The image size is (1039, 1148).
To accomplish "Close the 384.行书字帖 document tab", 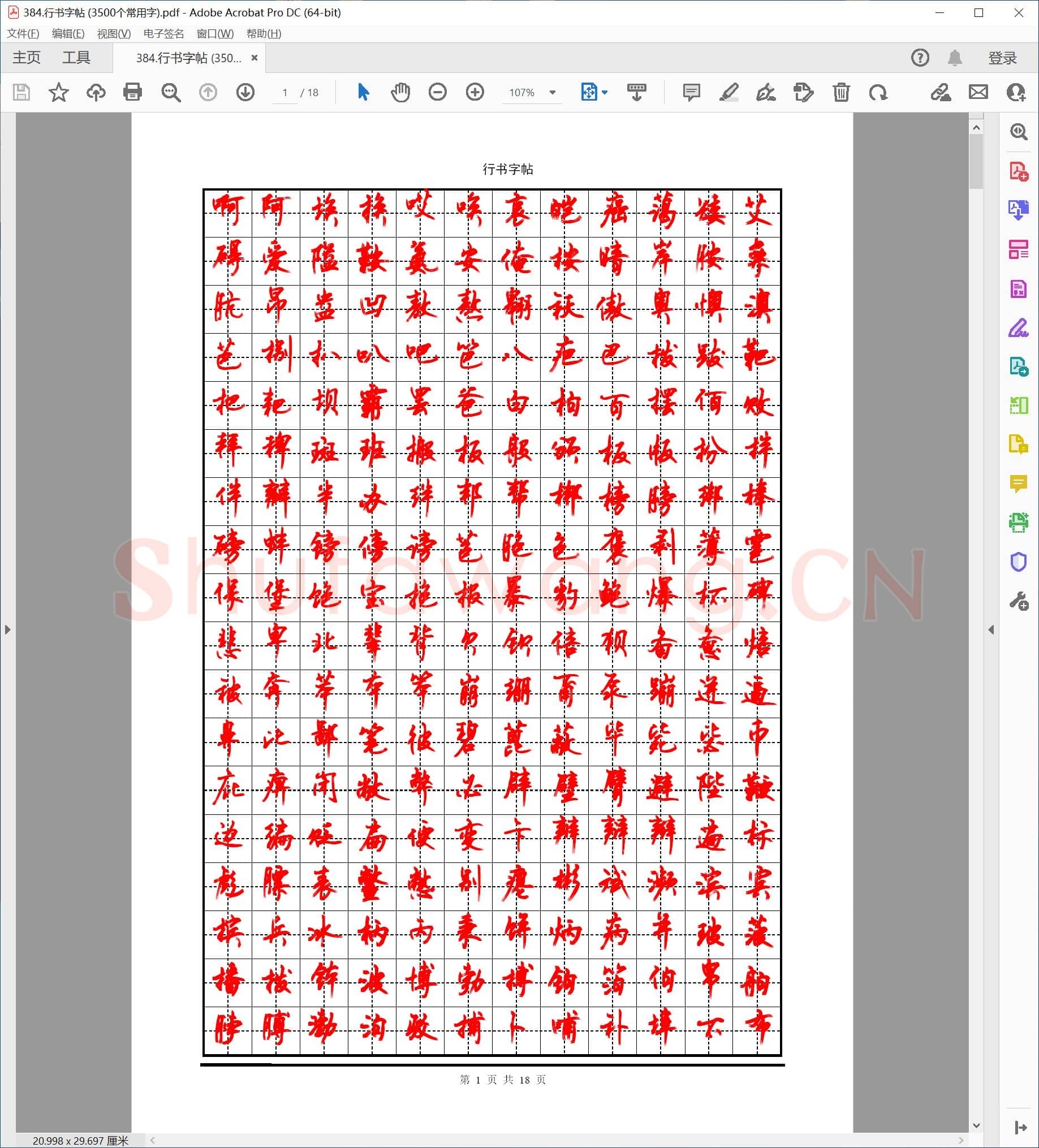I will tap(255, 58).
